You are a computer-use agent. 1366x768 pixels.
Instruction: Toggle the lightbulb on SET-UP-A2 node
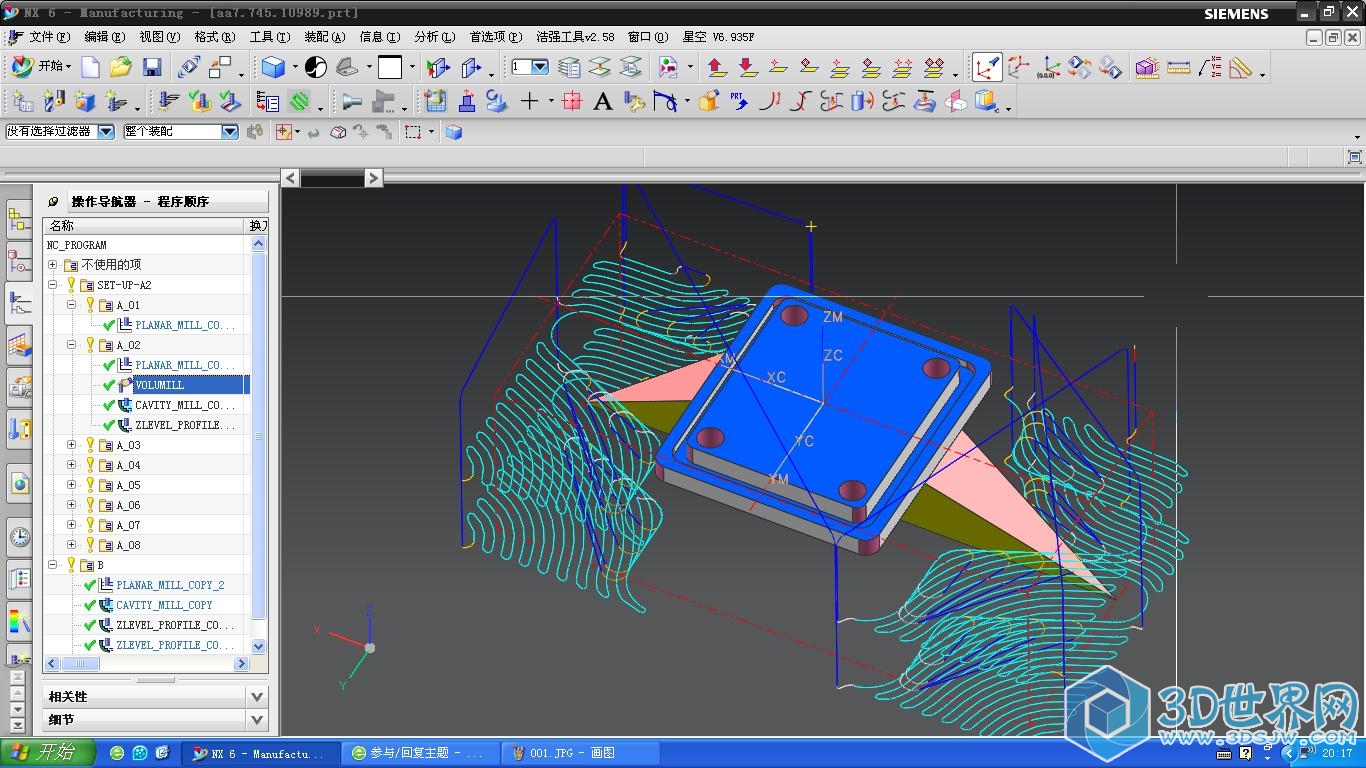[71, 285]
